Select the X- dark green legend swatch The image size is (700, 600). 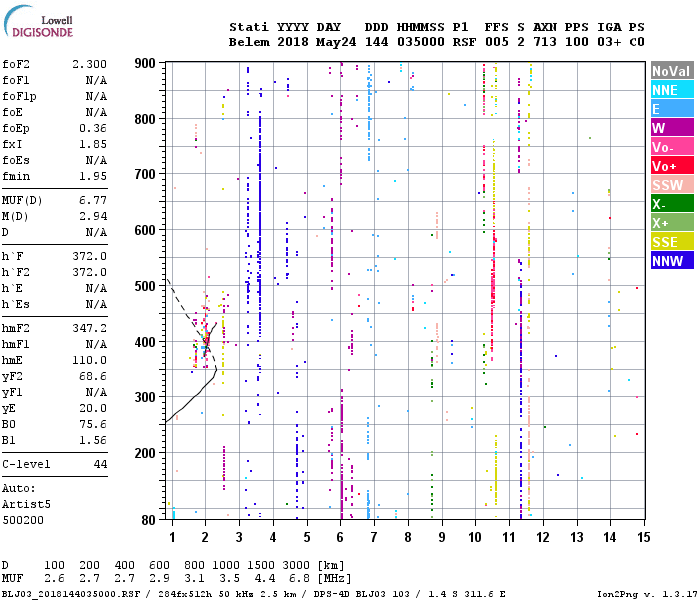click(x=672, y=204)
